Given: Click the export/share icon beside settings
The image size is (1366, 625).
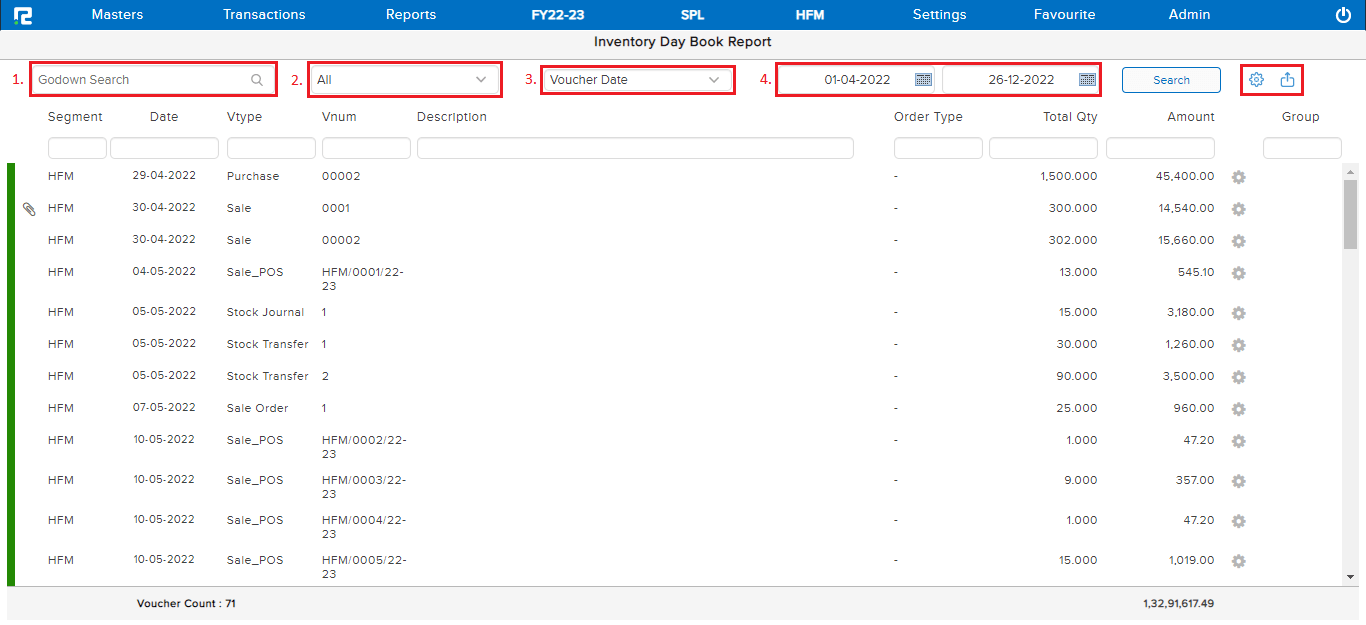Looking at the screenshot, I should point(1287,78).
